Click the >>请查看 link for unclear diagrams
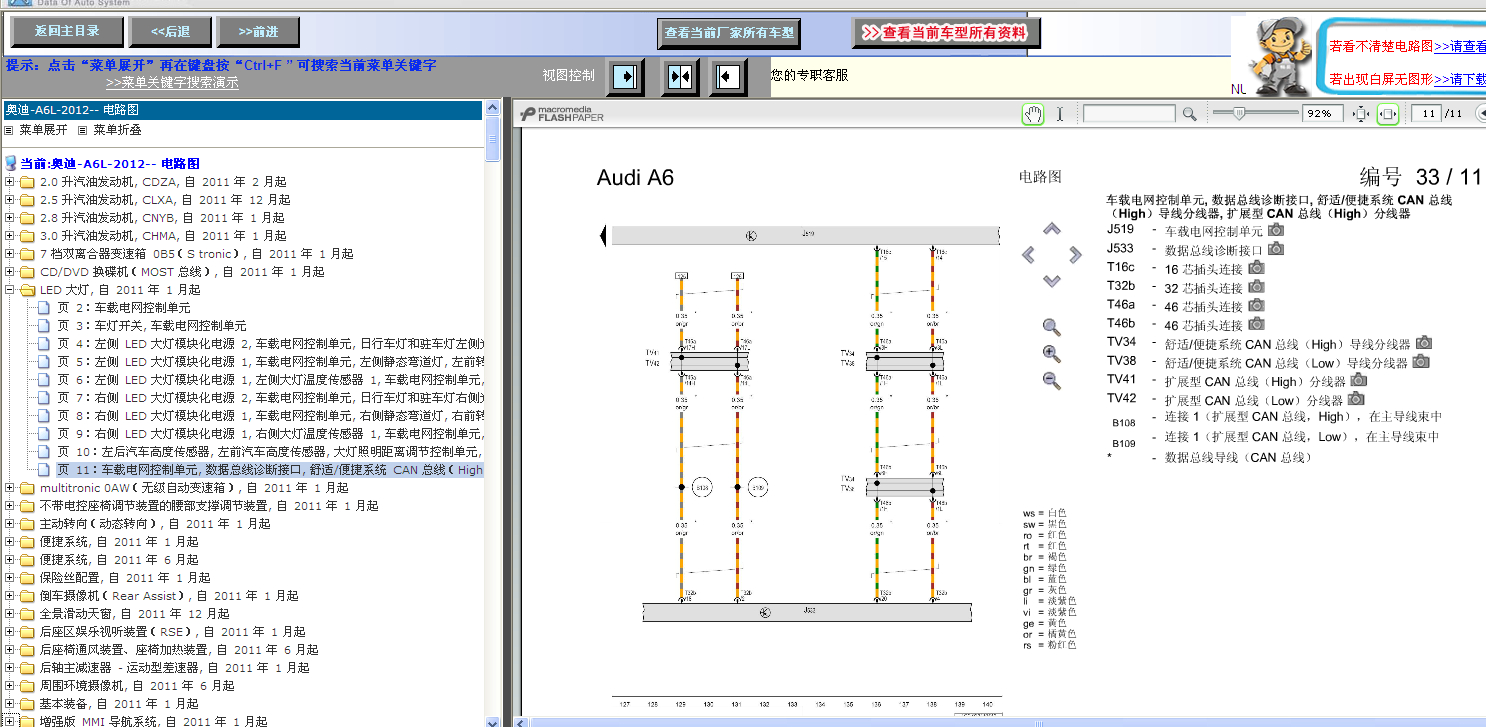This screenshot has width=1486, height=727. tap(1460, 46)
